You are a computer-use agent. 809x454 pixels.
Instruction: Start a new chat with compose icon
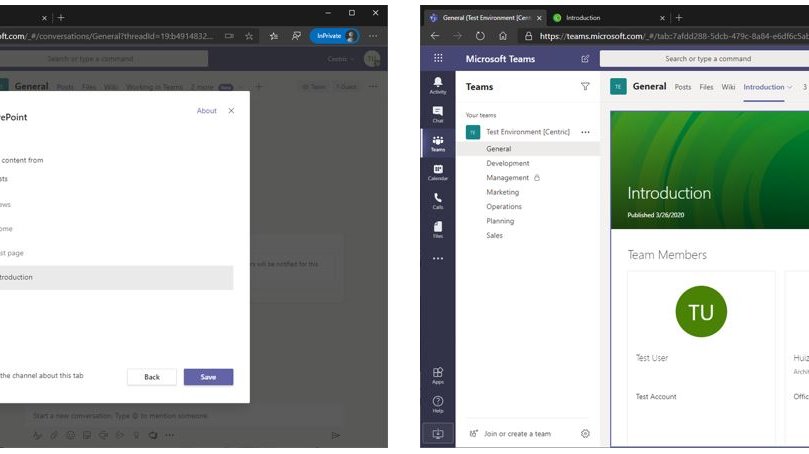click(x=585, y=59)
